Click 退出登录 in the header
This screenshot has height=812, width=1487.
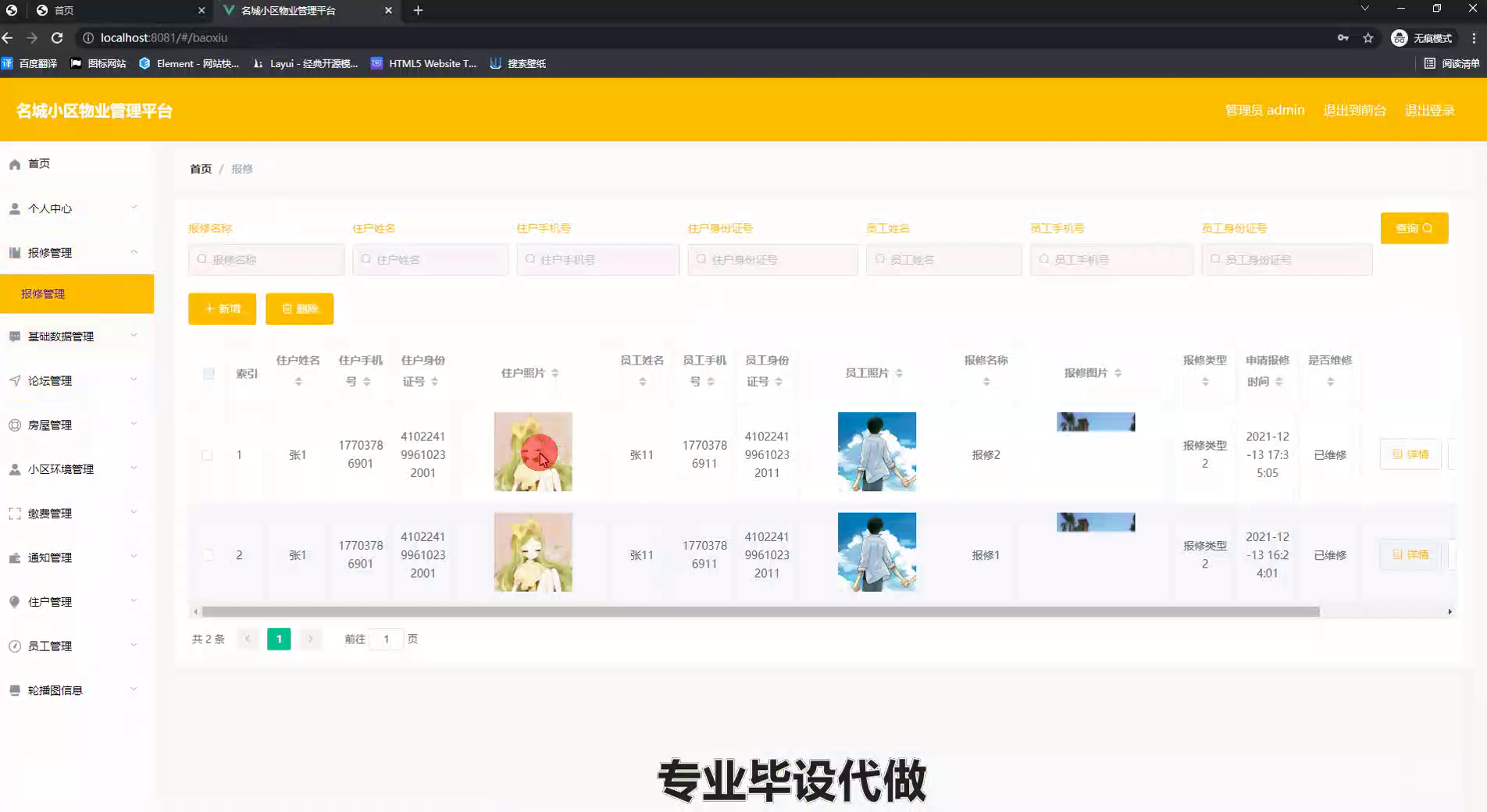(1429, 110)
